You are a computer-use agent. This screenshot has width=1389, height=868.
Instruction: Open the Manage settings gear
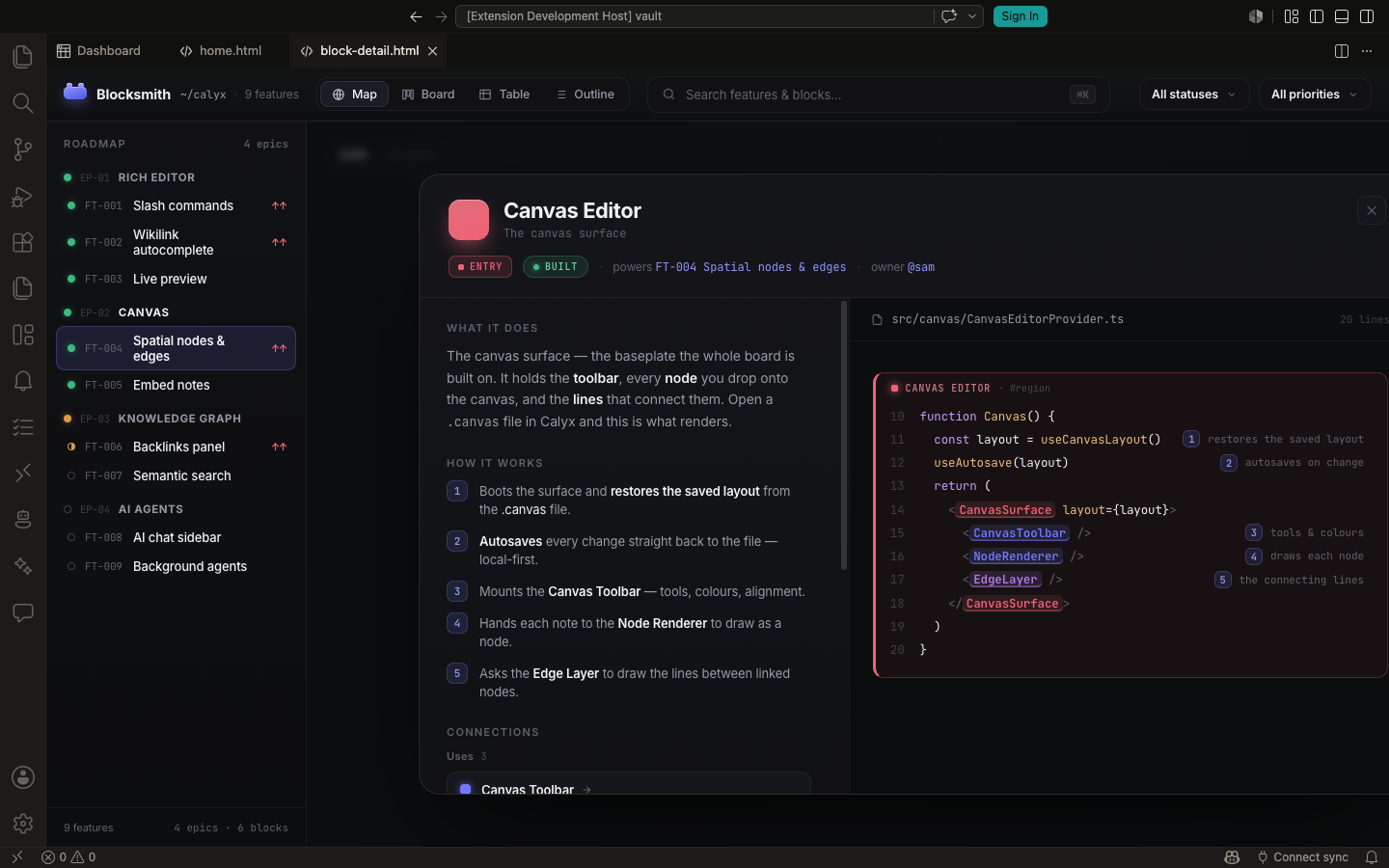tap(23, 824)
